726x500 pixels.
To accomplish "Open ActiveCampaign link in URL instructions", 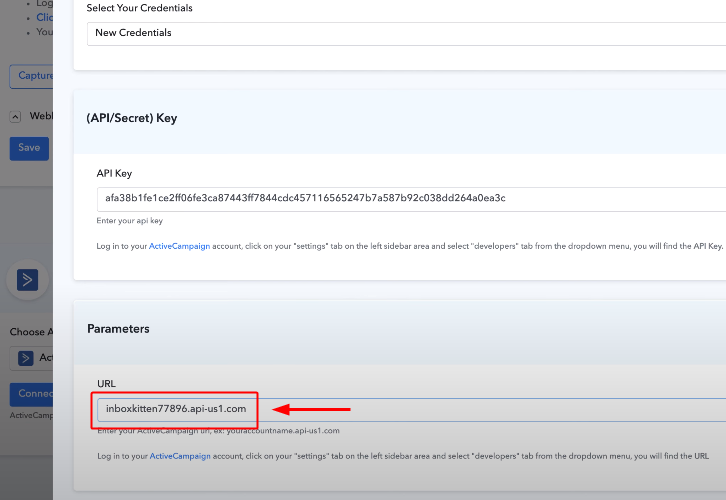I will pos(180,456).
